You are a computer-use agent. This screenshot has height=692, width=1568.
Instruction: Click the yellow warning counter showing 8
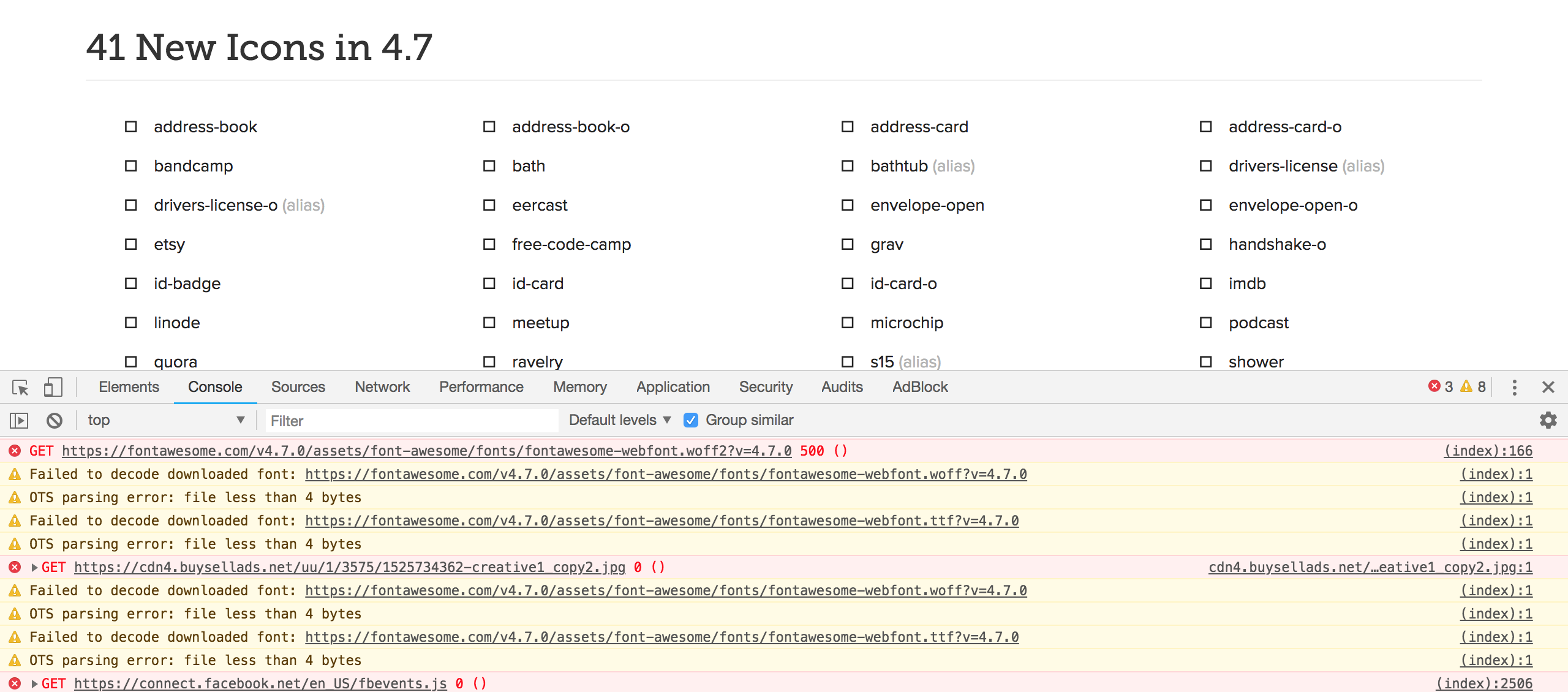pos(1472,386)
